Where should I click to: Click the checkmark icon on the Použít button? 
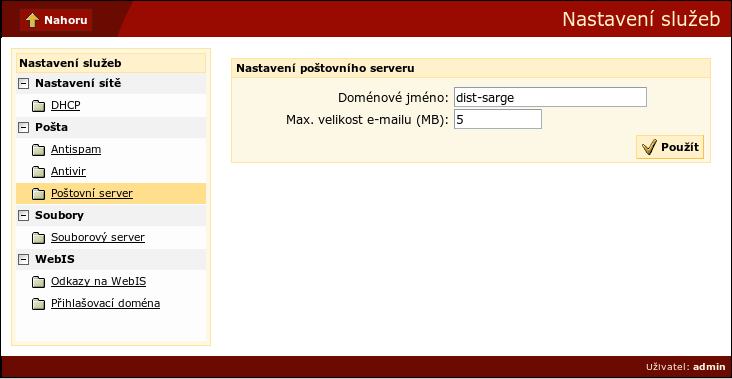point(649,147)
